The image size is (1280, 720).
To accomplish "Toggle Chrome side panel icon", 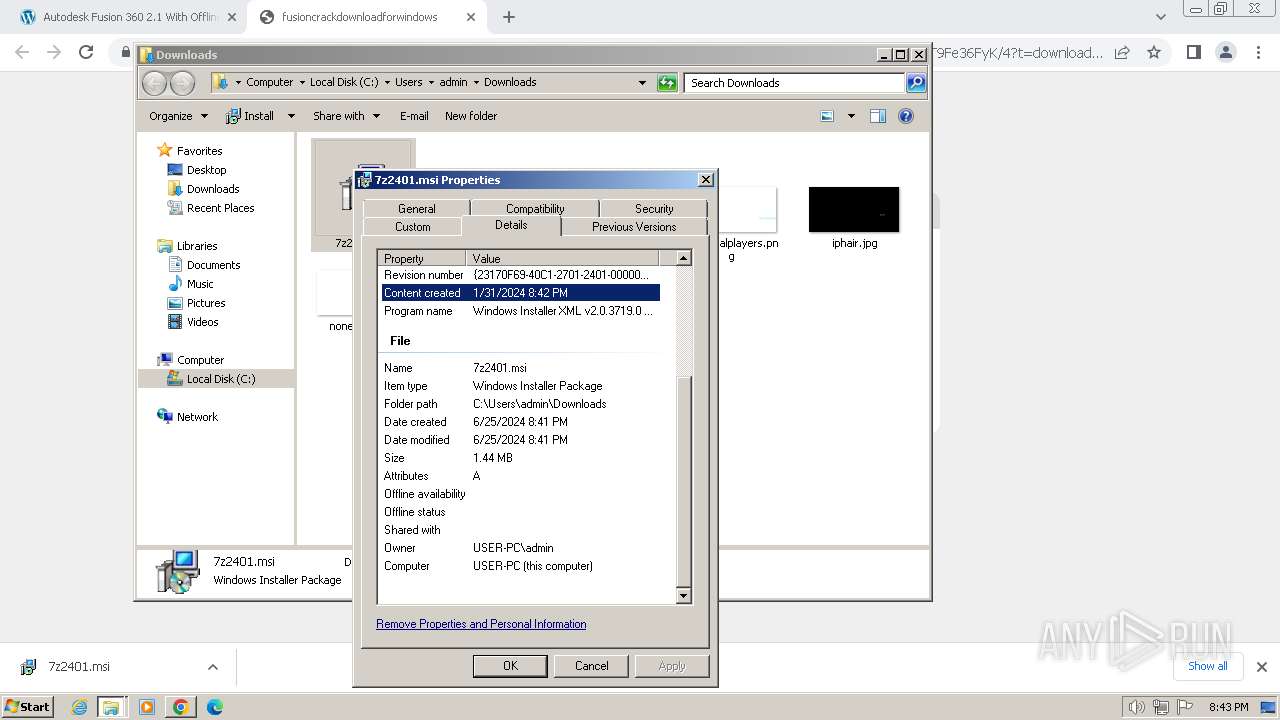I will coord(1193,52).
